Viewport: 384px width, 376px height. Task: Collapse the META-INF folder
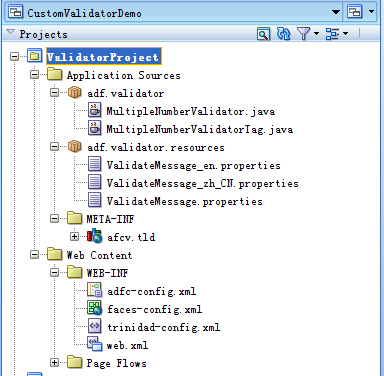pos(54,218)
